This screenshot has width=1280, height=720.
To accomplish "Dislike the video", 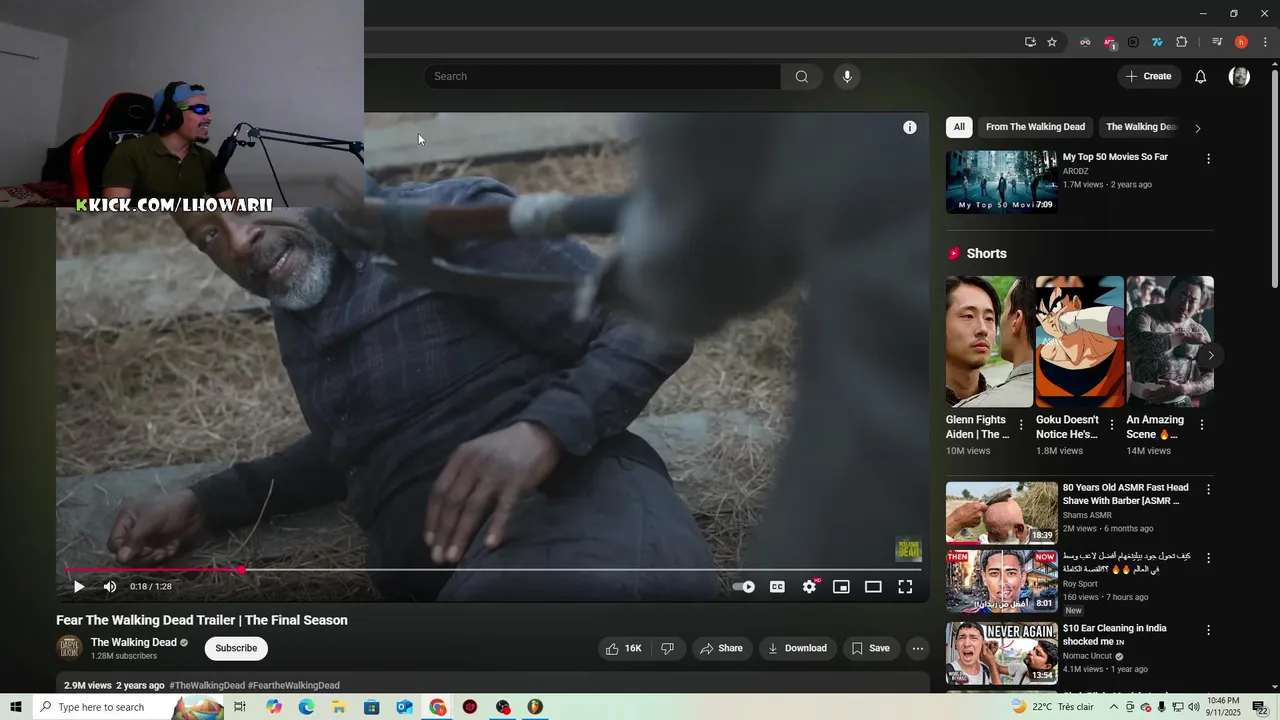I will pos(667,648).
